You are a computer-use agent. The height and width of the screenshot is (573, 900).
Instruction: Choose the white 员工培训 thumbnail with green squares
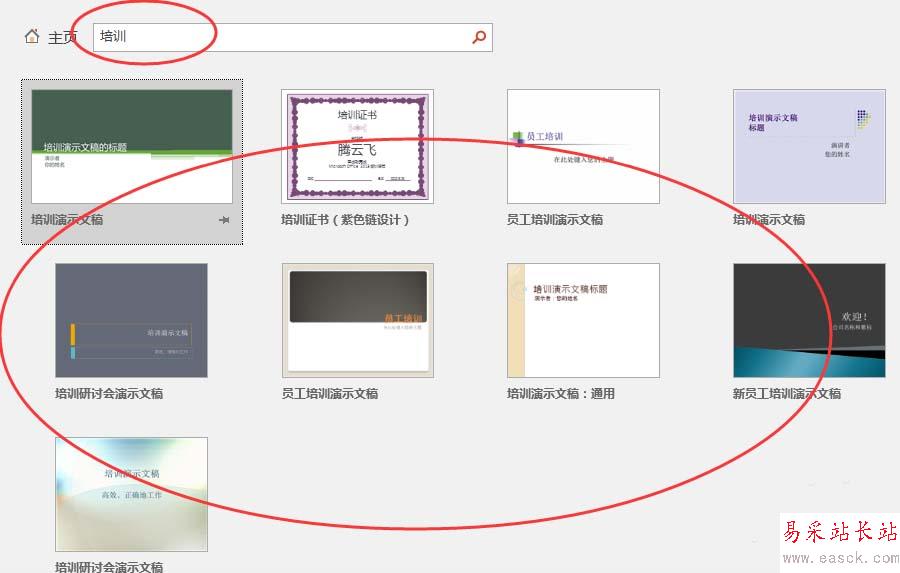(583, 146)
